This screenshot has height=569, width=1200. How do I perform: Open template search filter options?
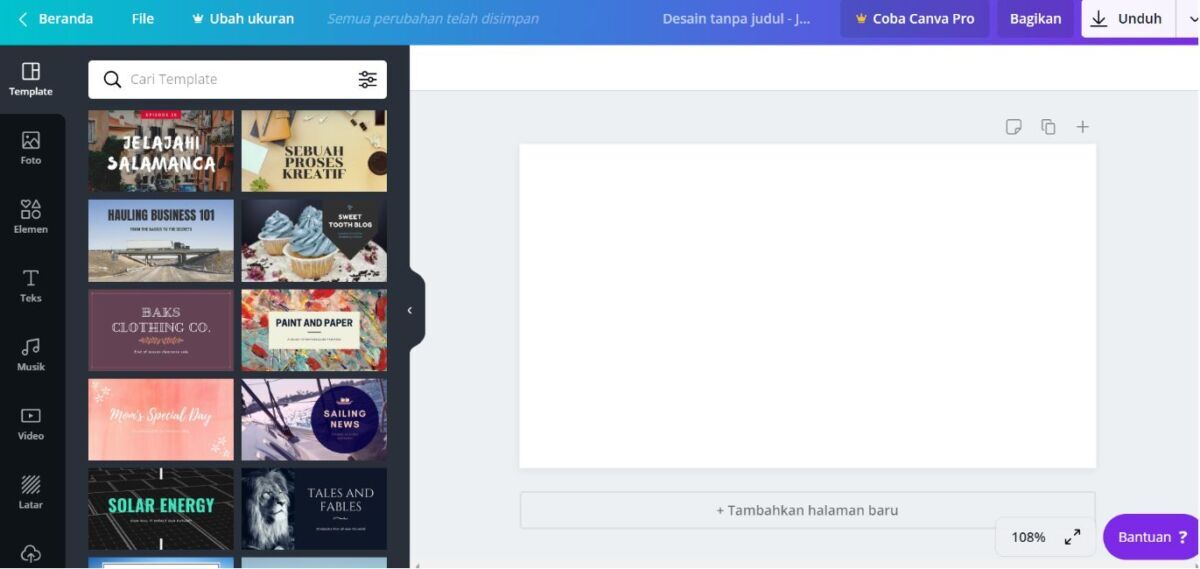pyautogui.click(x=368, y=80)
